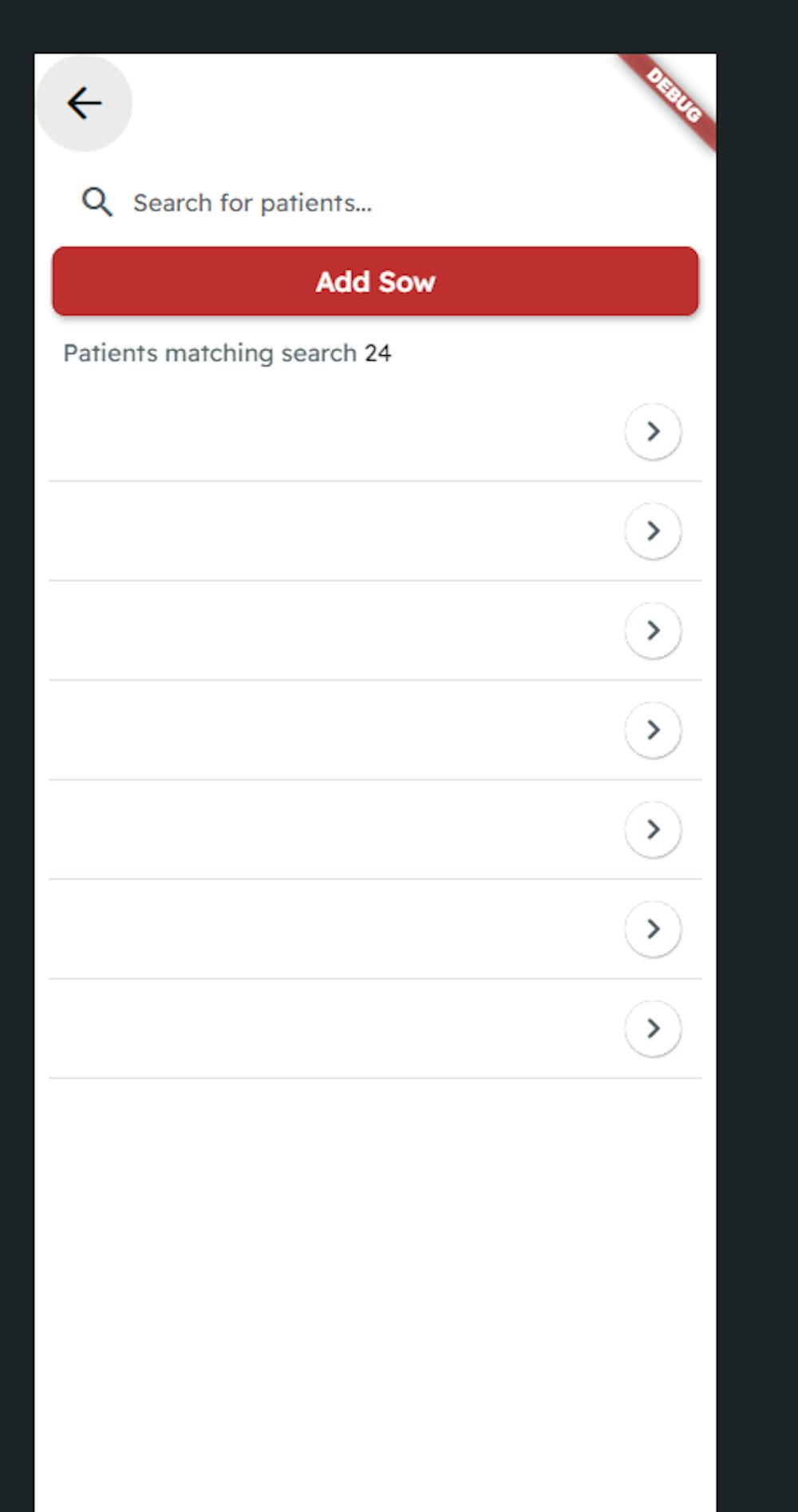
Task: Select the fifth blank patient list row
Action: pyautogui.click(x=319, y=830)
